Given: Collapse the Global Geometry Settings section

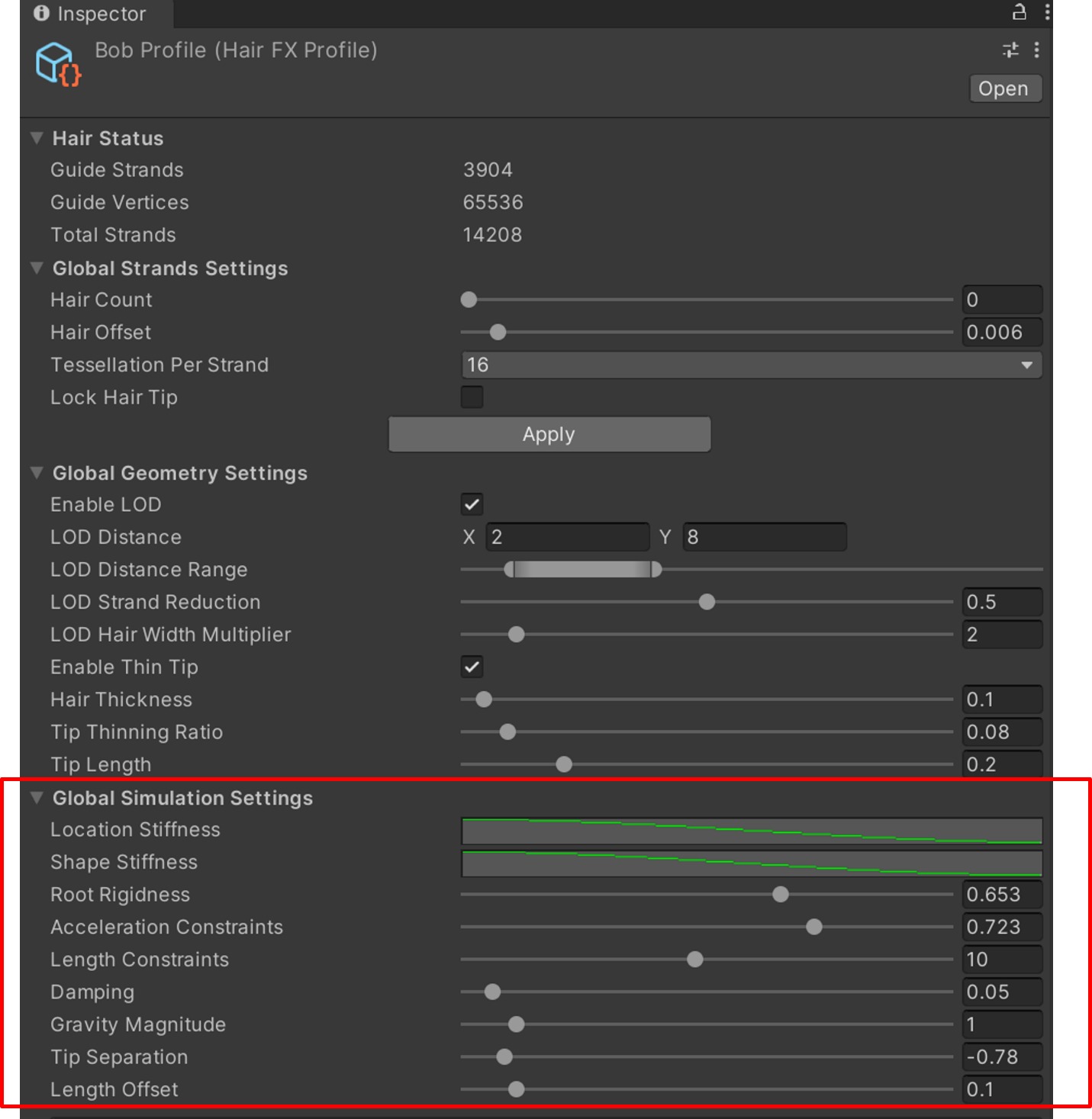Looking at the screenshot, I should pos(36,473).
